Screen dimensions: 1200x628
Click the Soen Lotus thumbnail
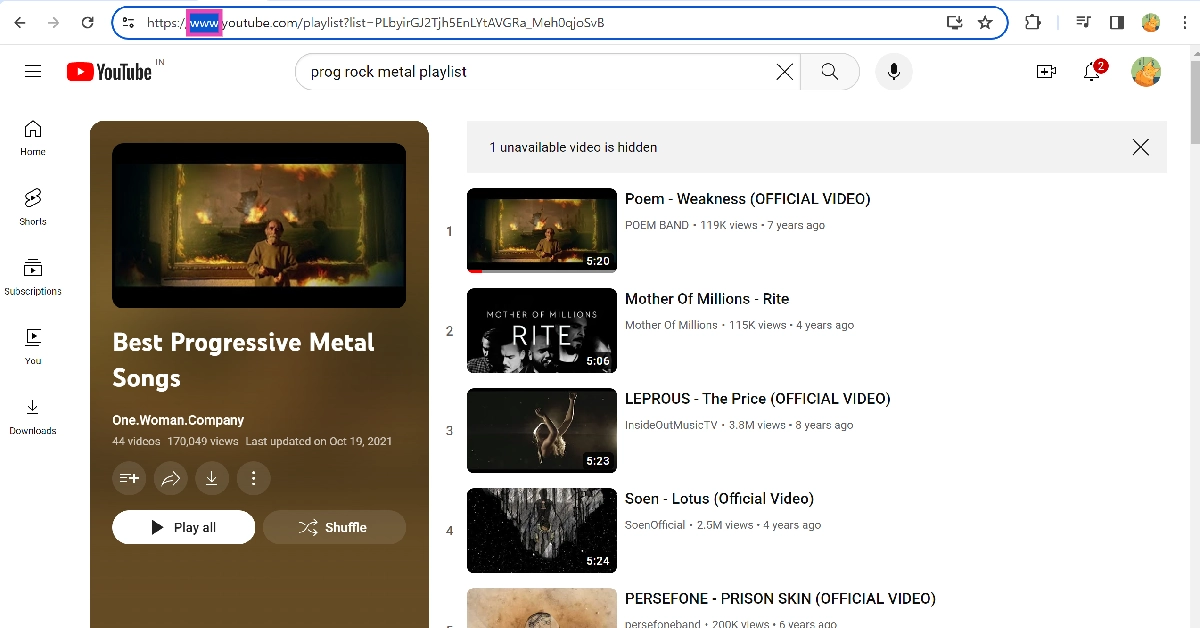tap(542, 530)
